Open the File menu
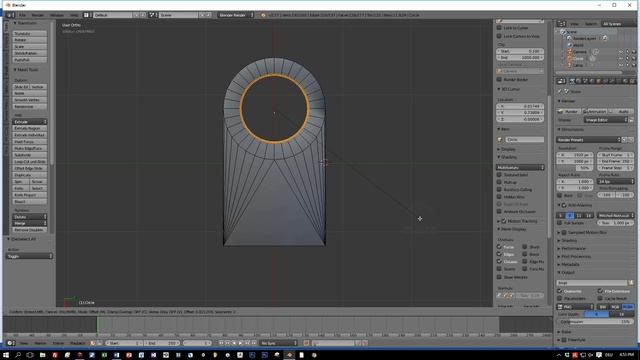Screen dimensions: 640x360 [x=22, y=15]
